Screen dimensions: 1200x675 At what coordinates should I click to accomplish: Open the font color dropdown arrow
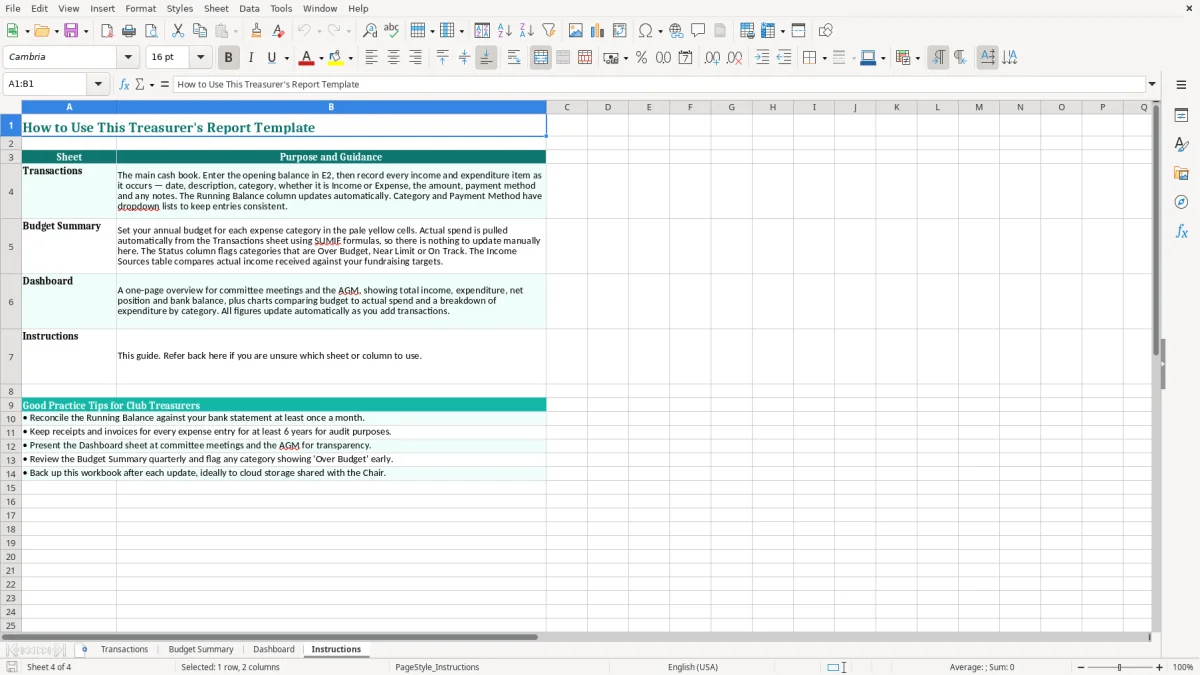click(x=321, y=58)
